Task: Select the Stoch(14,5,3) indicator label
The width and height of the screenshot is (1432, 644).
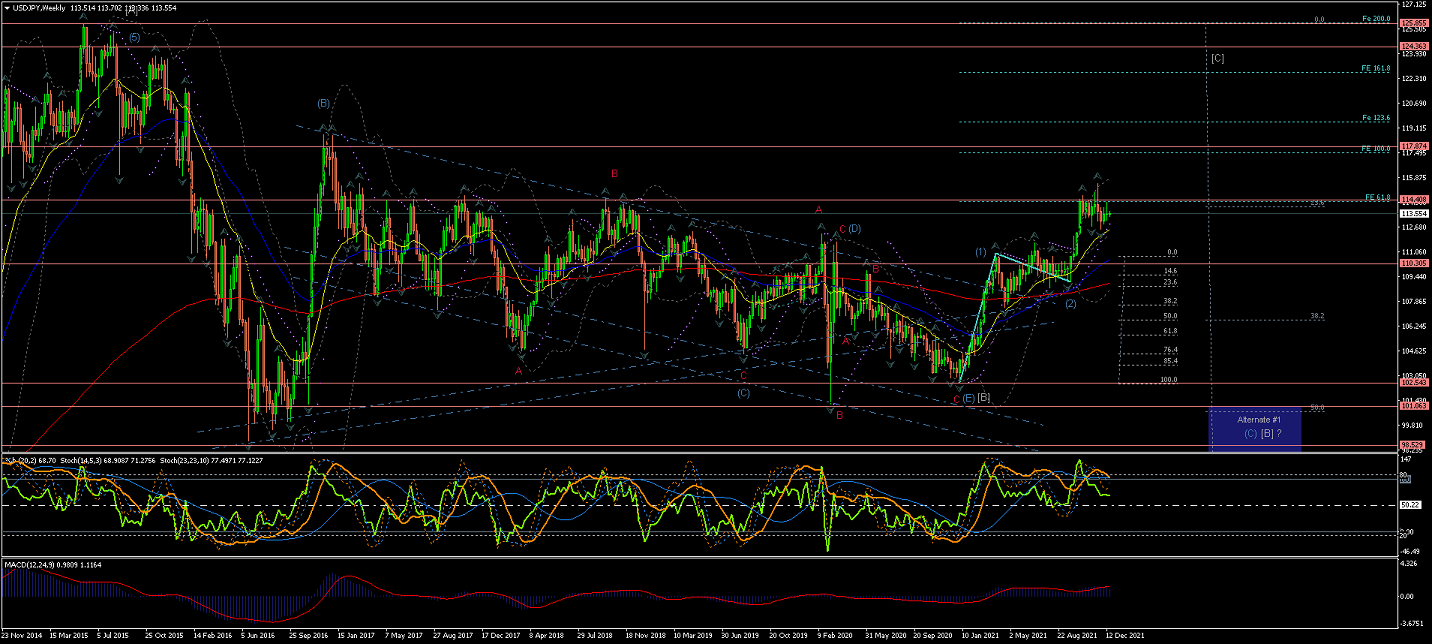Action: [82, 460]
